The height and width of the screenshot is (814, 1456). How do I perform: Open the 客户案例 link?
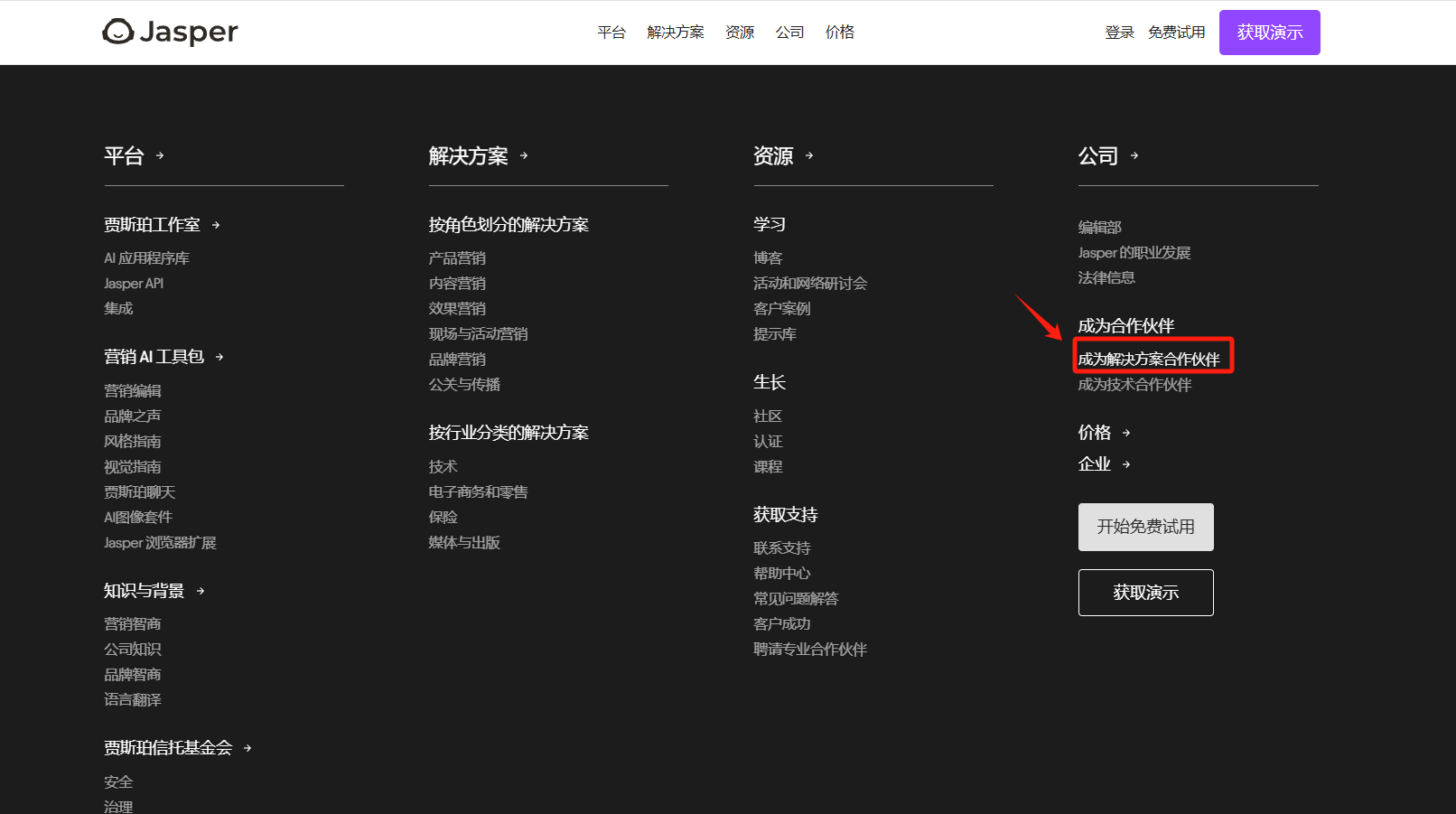tap(782, 309)
